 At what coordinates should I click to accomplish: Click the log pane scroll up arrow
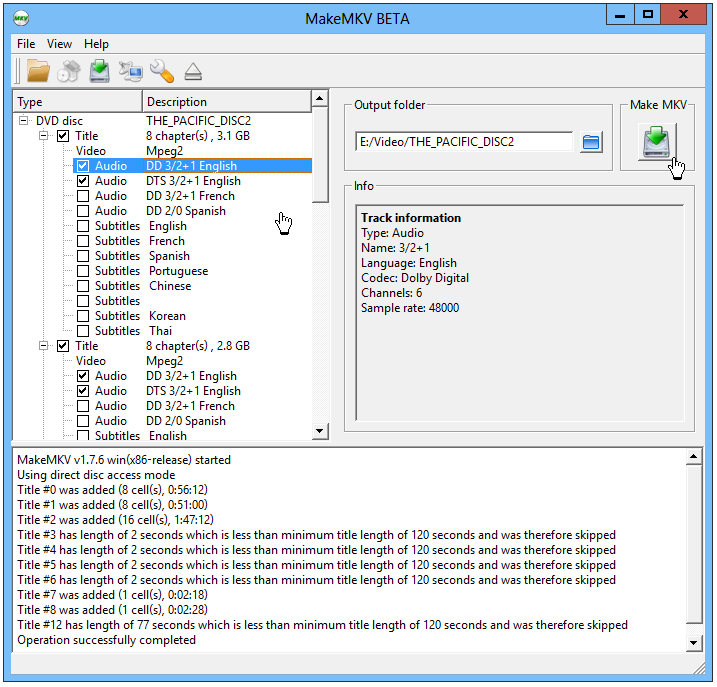coord(694,456)
